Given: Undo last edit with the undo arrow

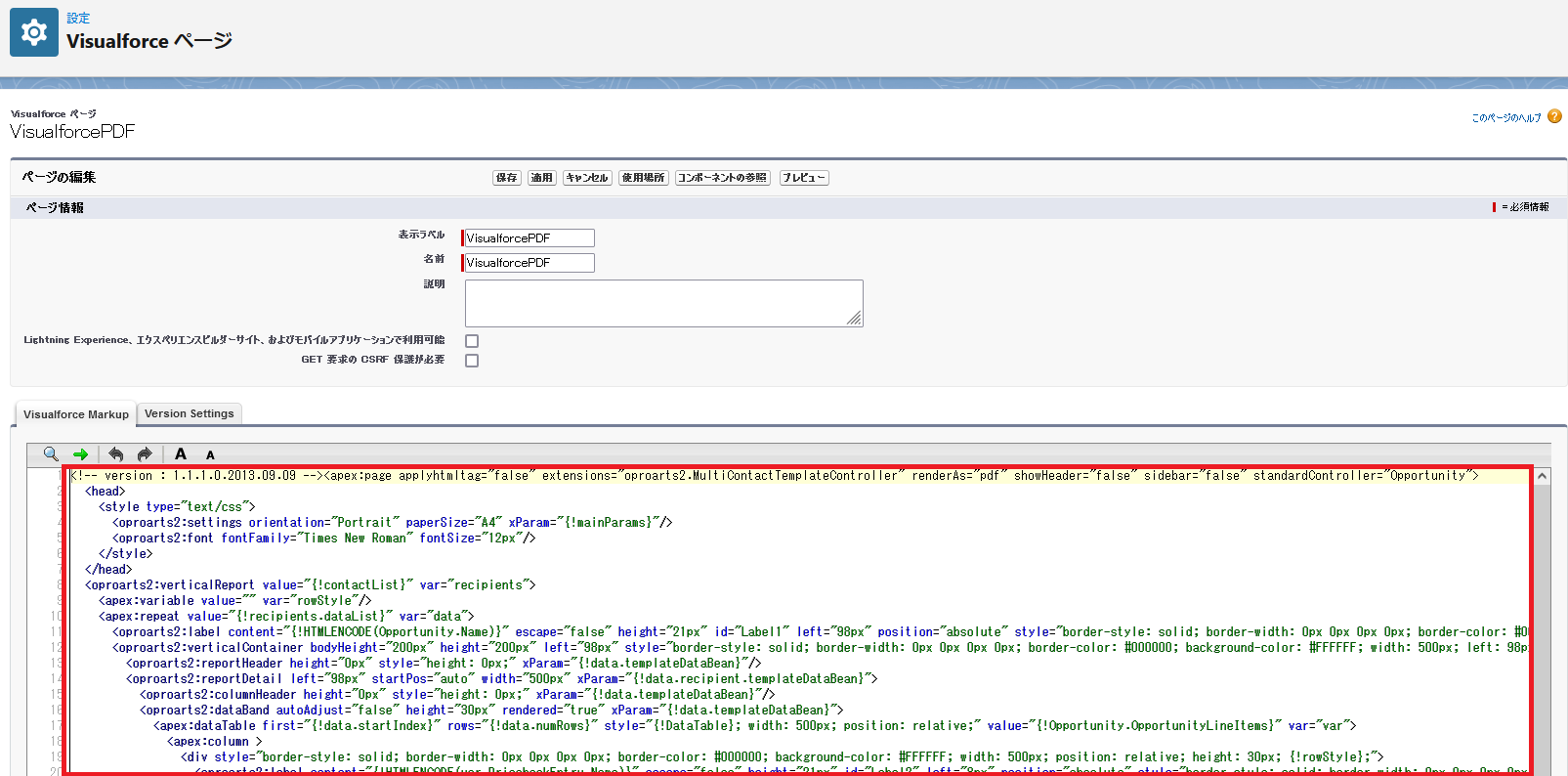Looking at the screenshot, I should [x=116, y=453].
